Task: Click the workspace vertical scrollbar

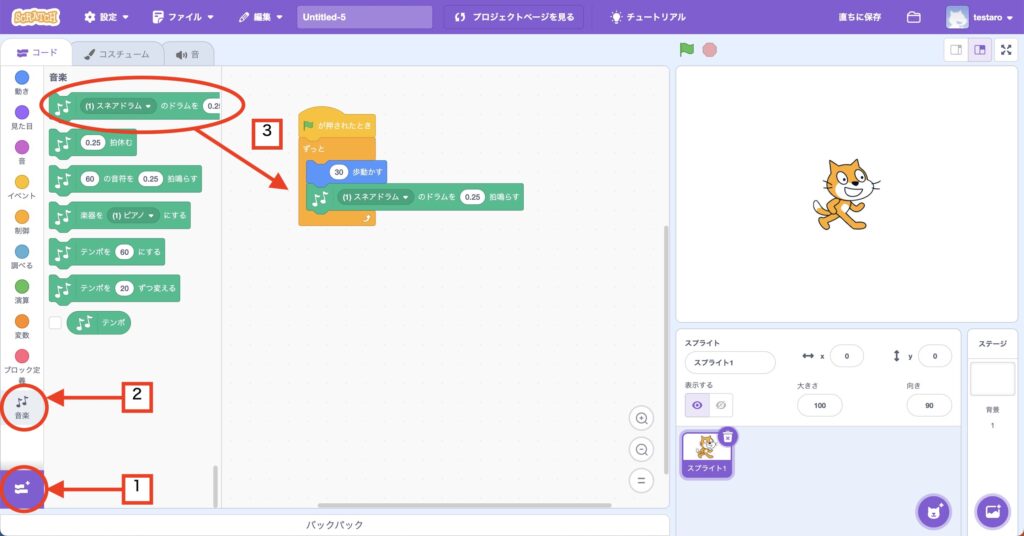Action: point(665,349)
